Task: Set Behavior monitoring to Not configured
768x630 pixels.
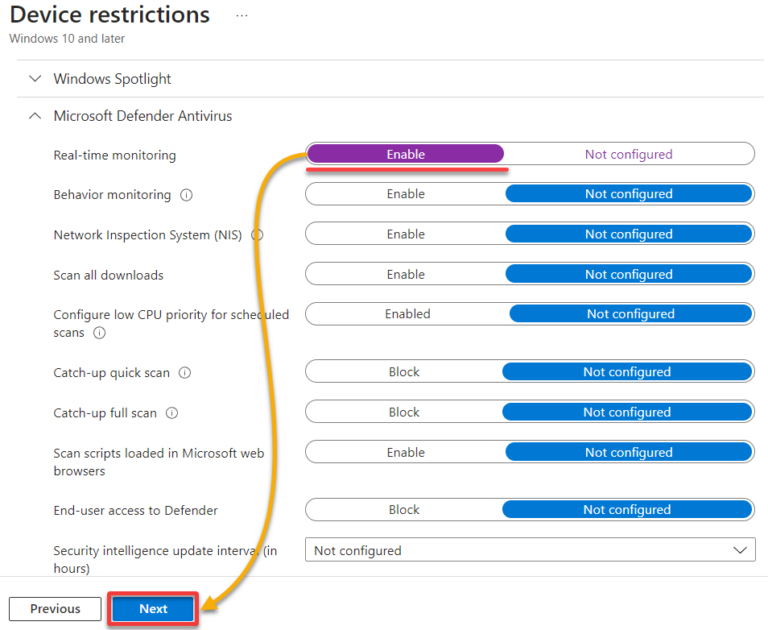Action: 629,194
